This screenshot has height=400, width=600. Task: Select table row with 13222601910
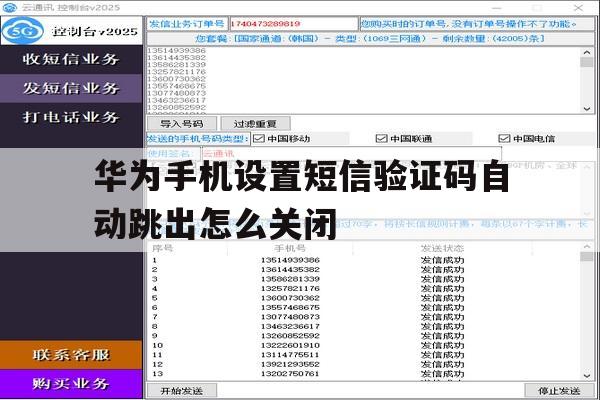[364, 345]
